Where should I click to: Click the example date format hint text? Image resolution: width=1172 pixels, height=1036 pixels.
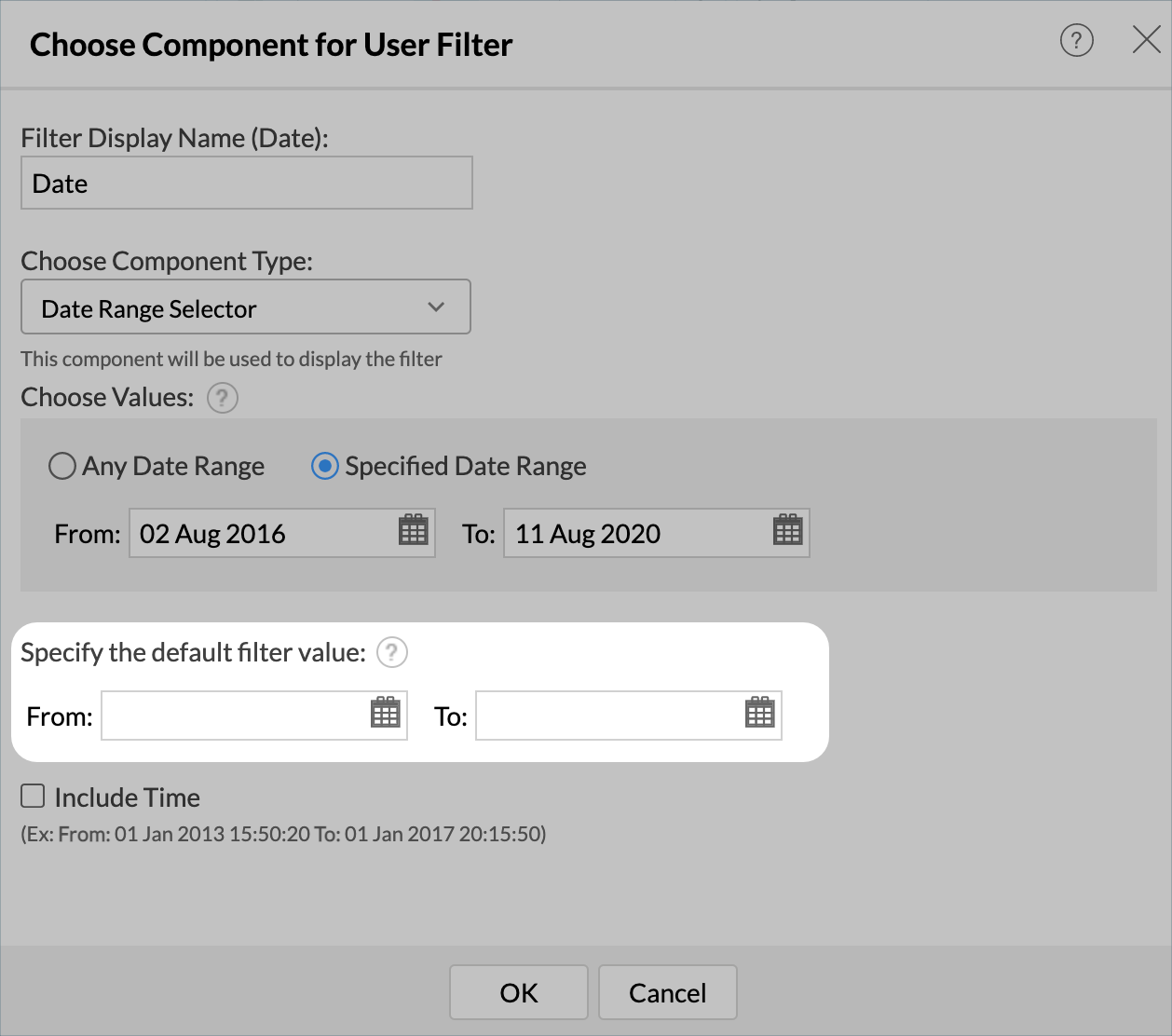tap(284, 834)
